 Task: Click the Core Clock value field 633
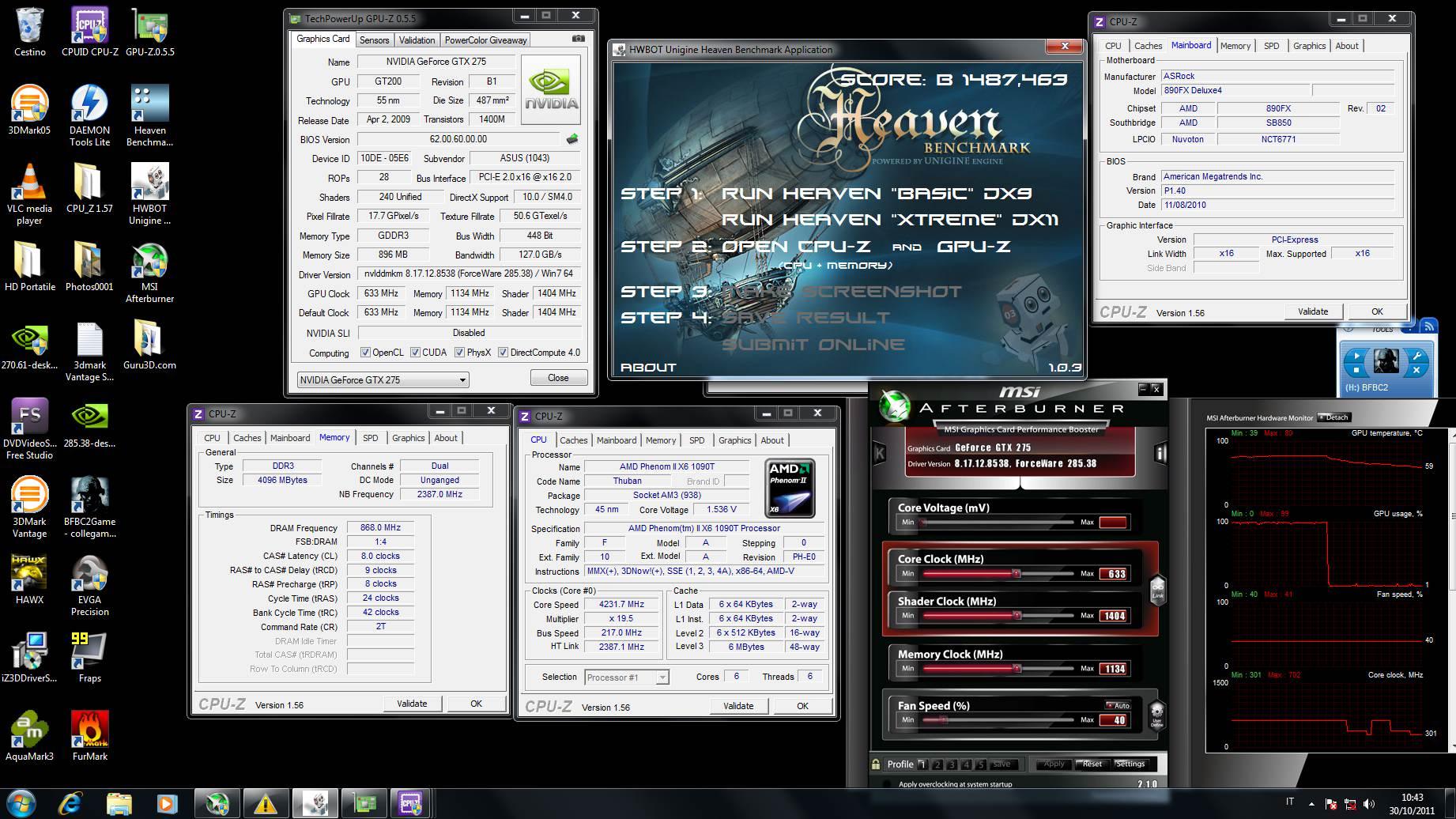(x=1115, y=574)
